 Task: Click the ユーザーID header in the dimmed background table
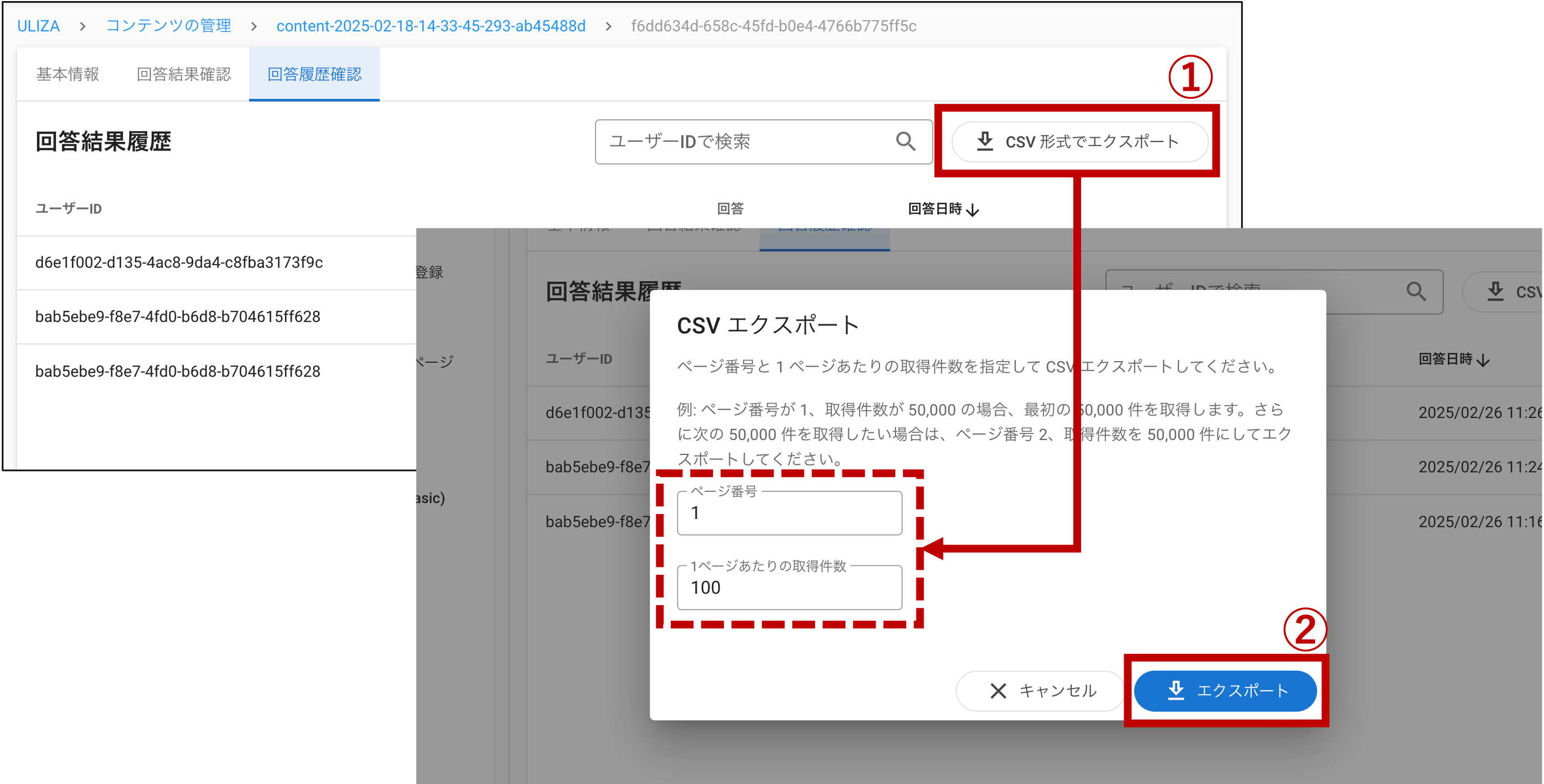579,359
